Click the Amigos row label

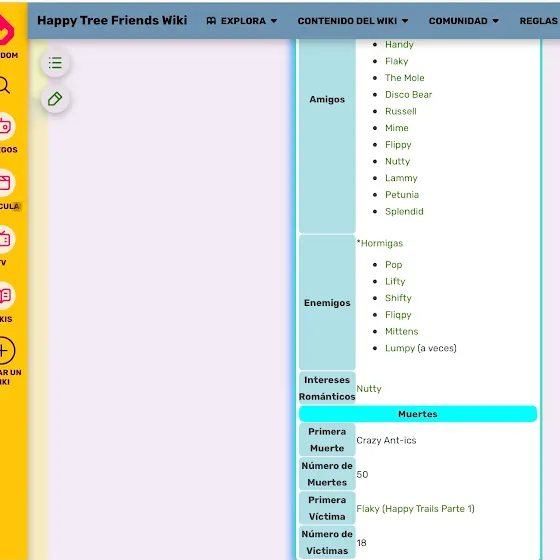[x=327, y=99]
